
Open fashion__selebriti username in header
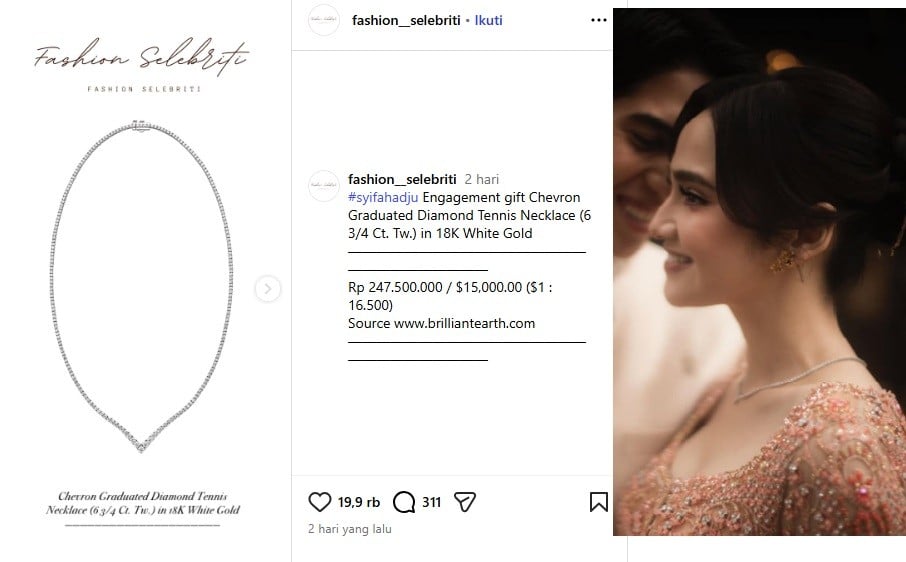click(406, 20)
